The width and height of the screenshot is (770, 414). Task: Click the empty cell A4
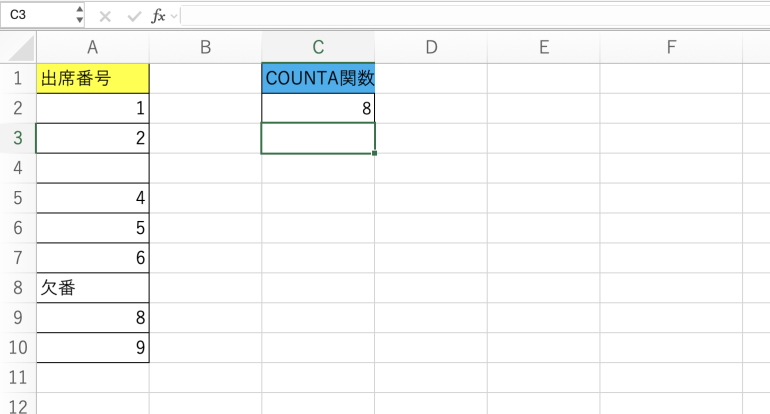click(92, 168)
